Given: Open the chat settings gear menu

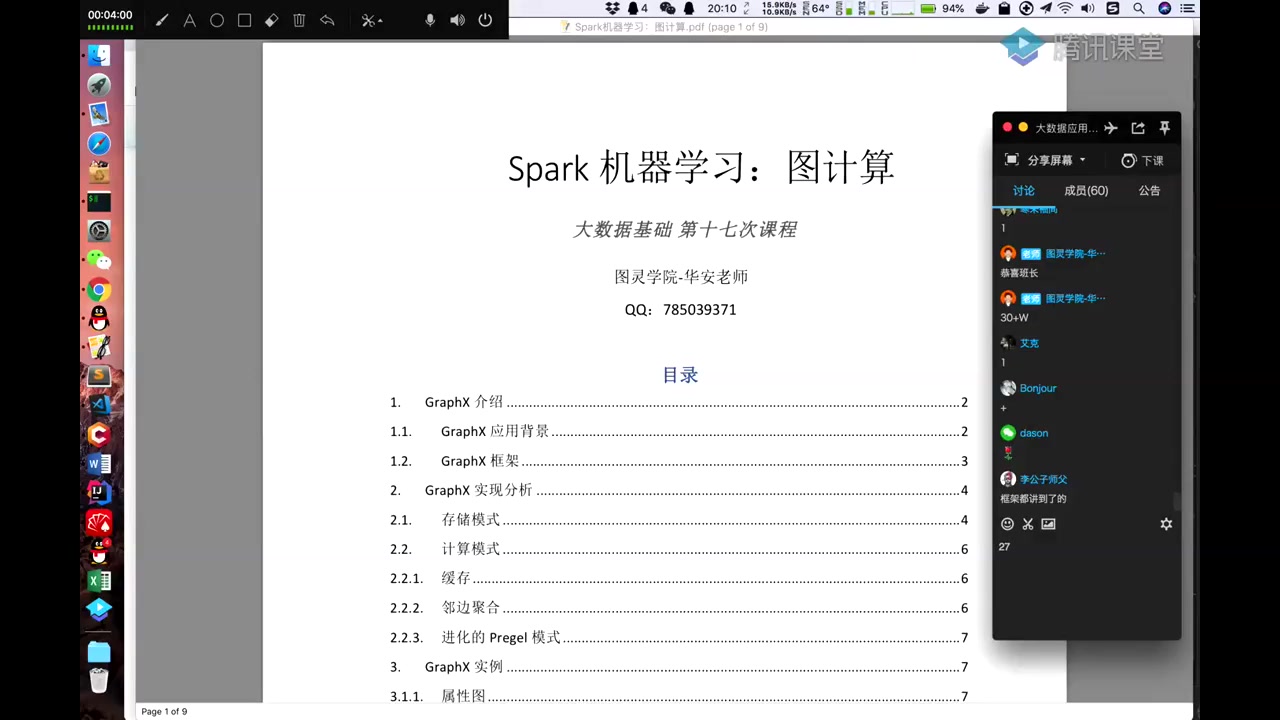Looking at the screenshot, I should (x=1166, y=523).
